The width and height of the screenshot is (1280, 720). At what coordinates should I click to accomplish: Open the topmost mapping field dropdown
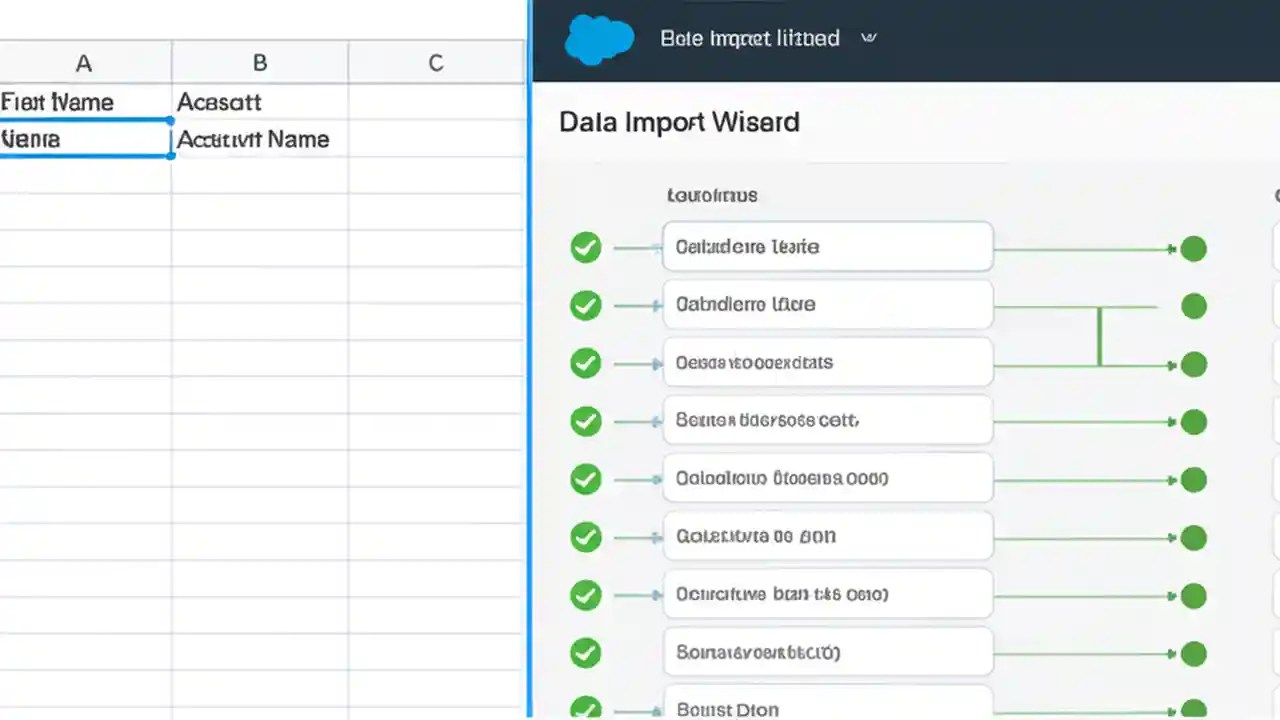click(828, 247)
